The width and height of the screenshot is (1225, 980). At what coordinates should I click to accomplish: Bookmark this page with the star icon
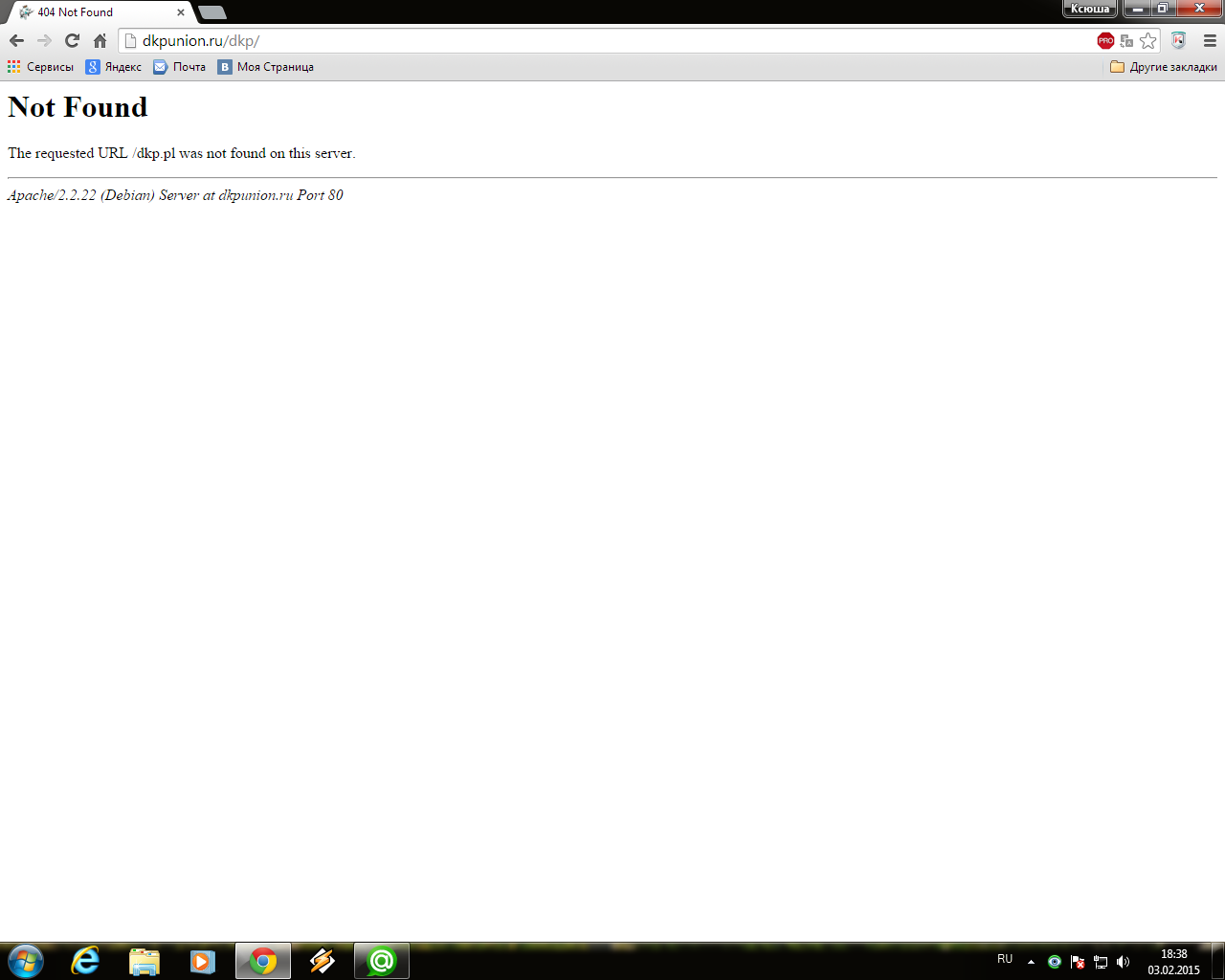coord(1148,40)
